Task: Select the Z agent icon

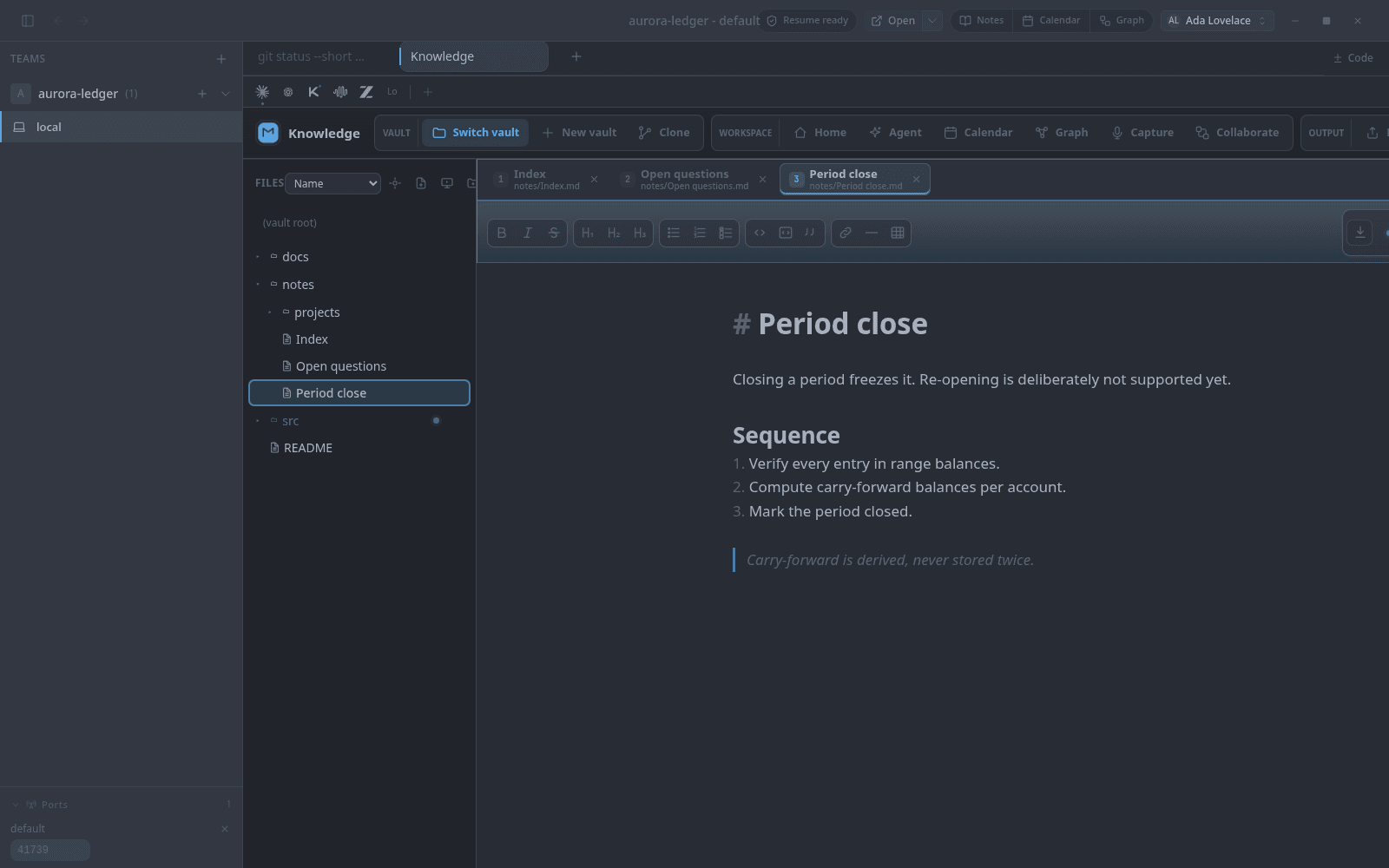Action: pyautogui.click(x=366, y=92)
